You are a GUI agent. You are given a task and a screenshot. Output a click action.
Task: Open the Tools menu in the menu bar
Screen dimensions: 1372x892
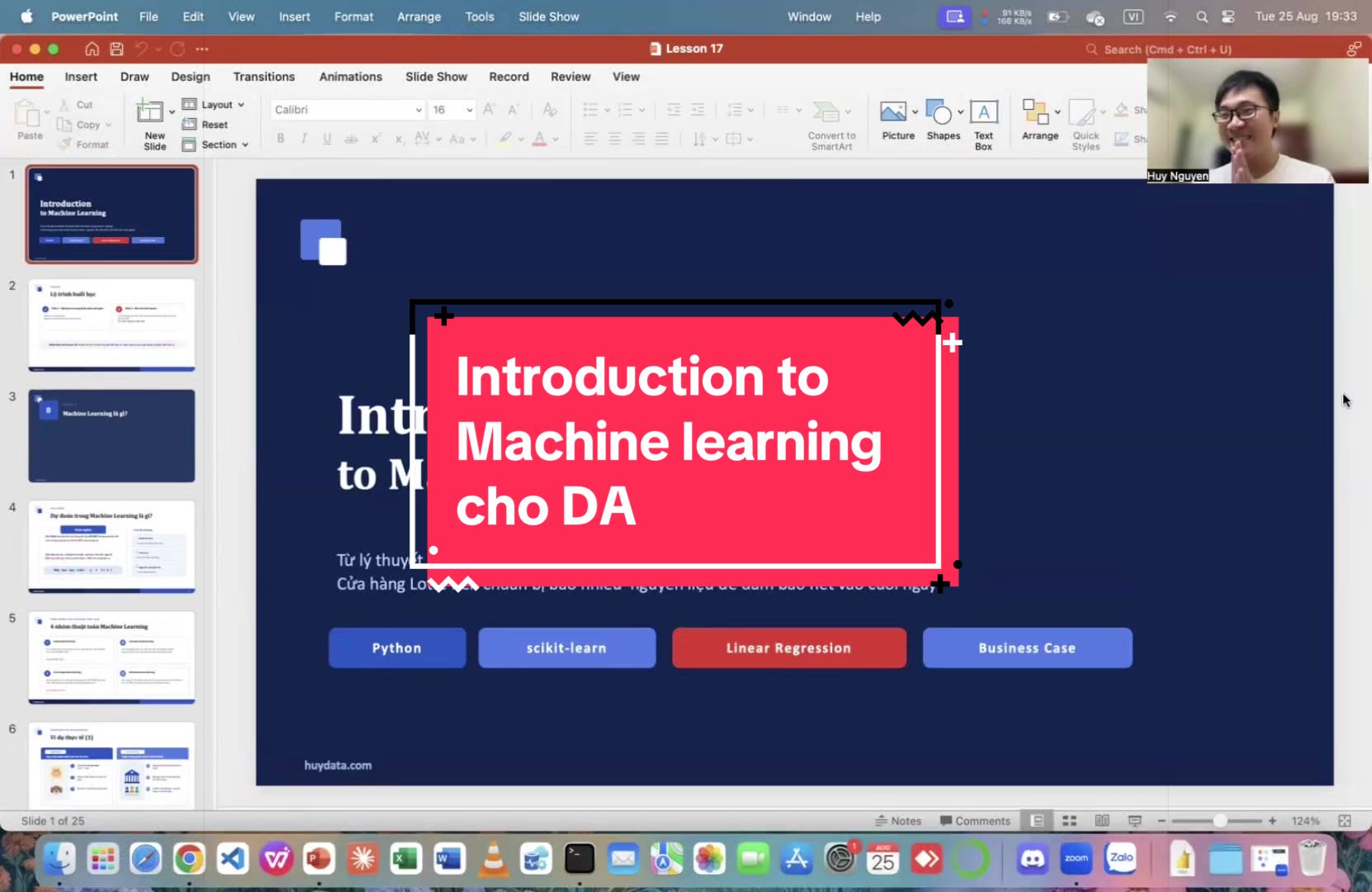(x=480, y=17)
